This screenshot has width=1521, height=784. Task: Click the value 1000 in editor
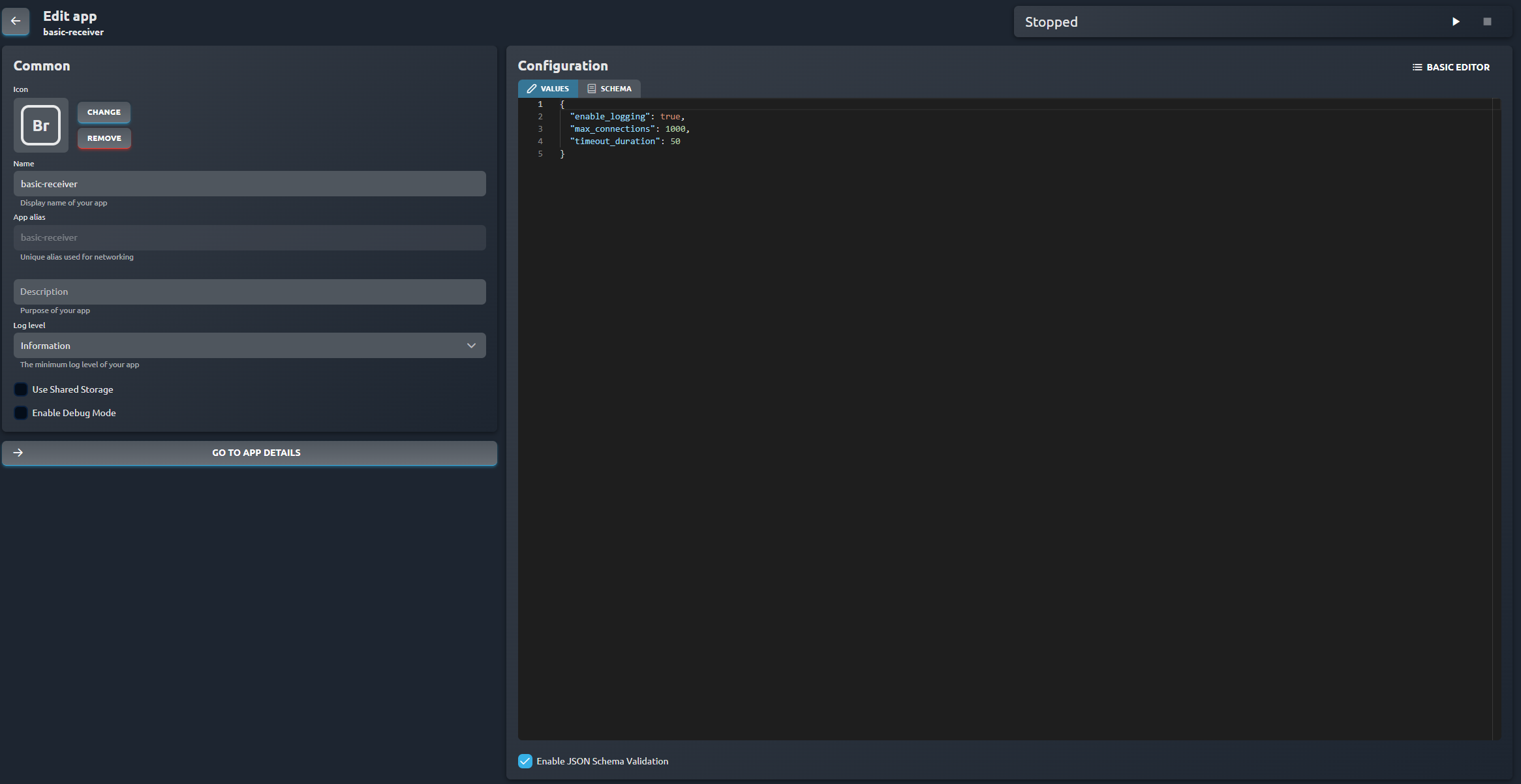tap(675, 129)
